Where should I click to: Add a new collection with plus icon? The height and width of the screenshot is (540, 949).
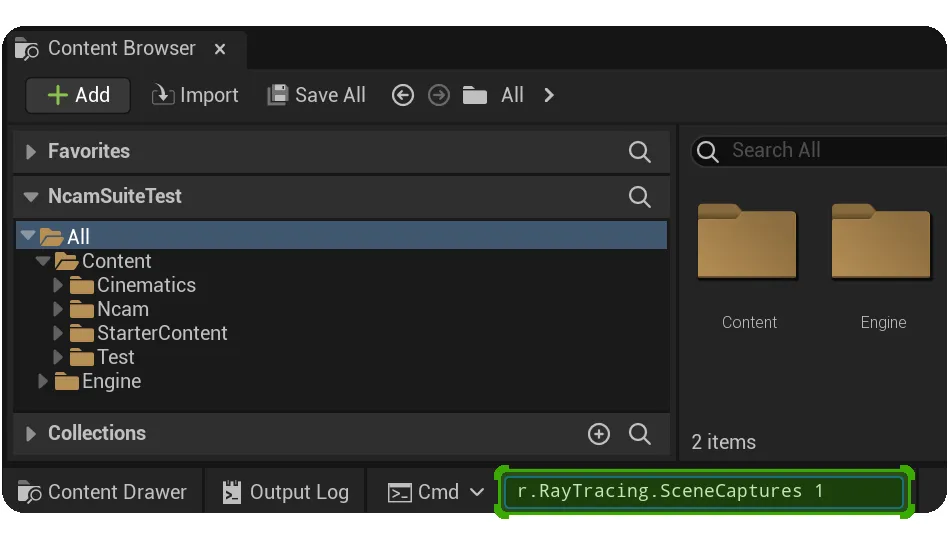pyautogui.click(x=599, y=434)
